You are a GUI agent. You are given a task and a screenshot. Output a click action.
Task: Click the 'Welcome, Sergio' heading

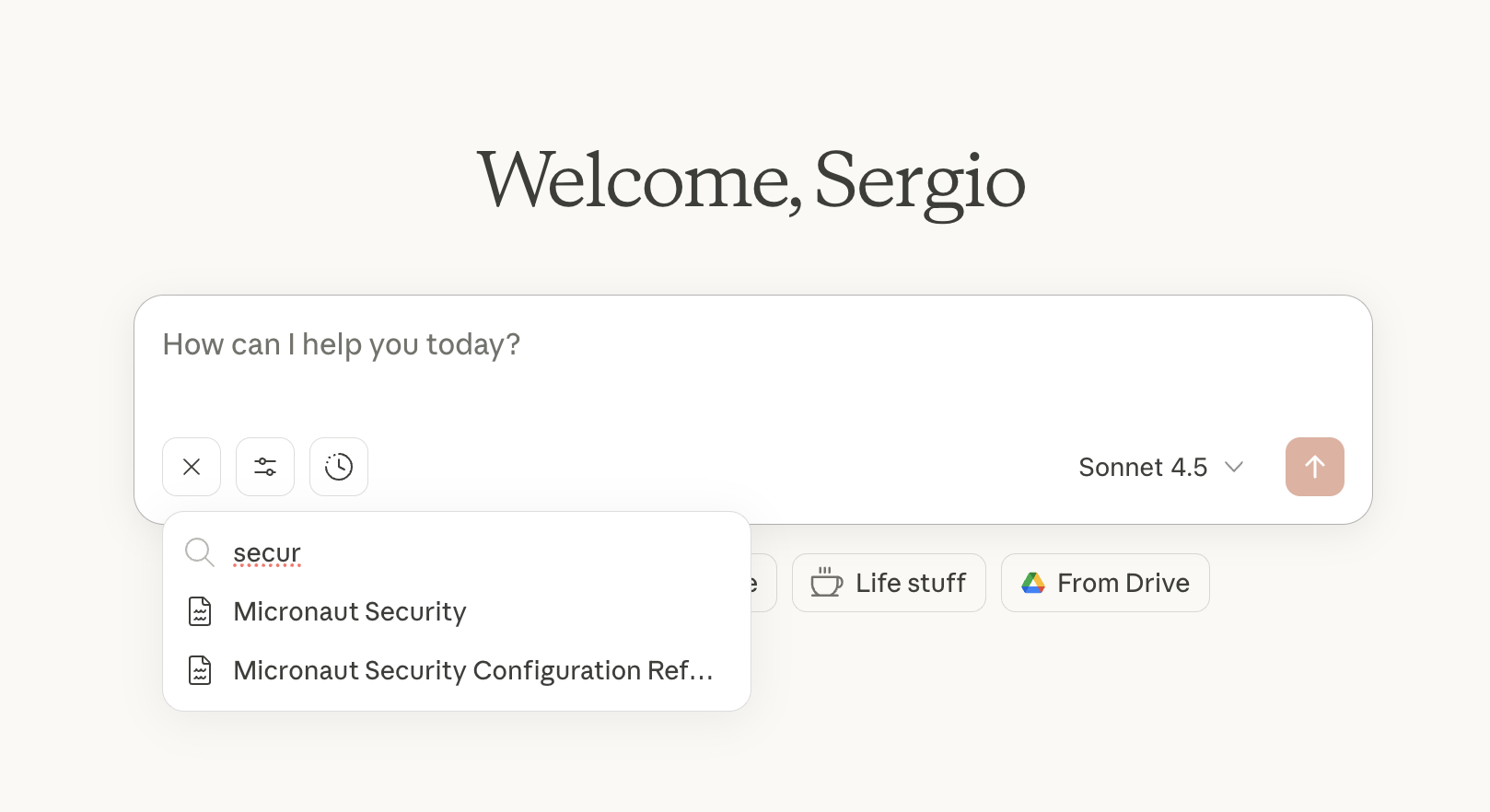751,180
